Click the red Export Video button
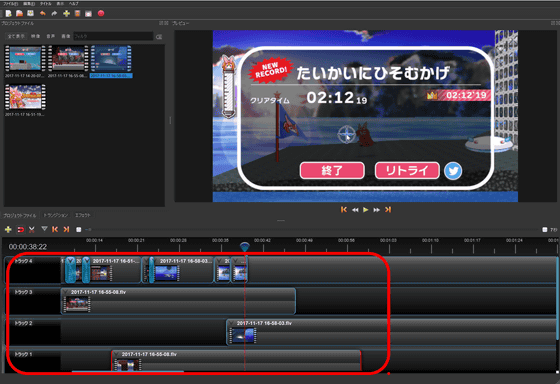 (101, 14)
